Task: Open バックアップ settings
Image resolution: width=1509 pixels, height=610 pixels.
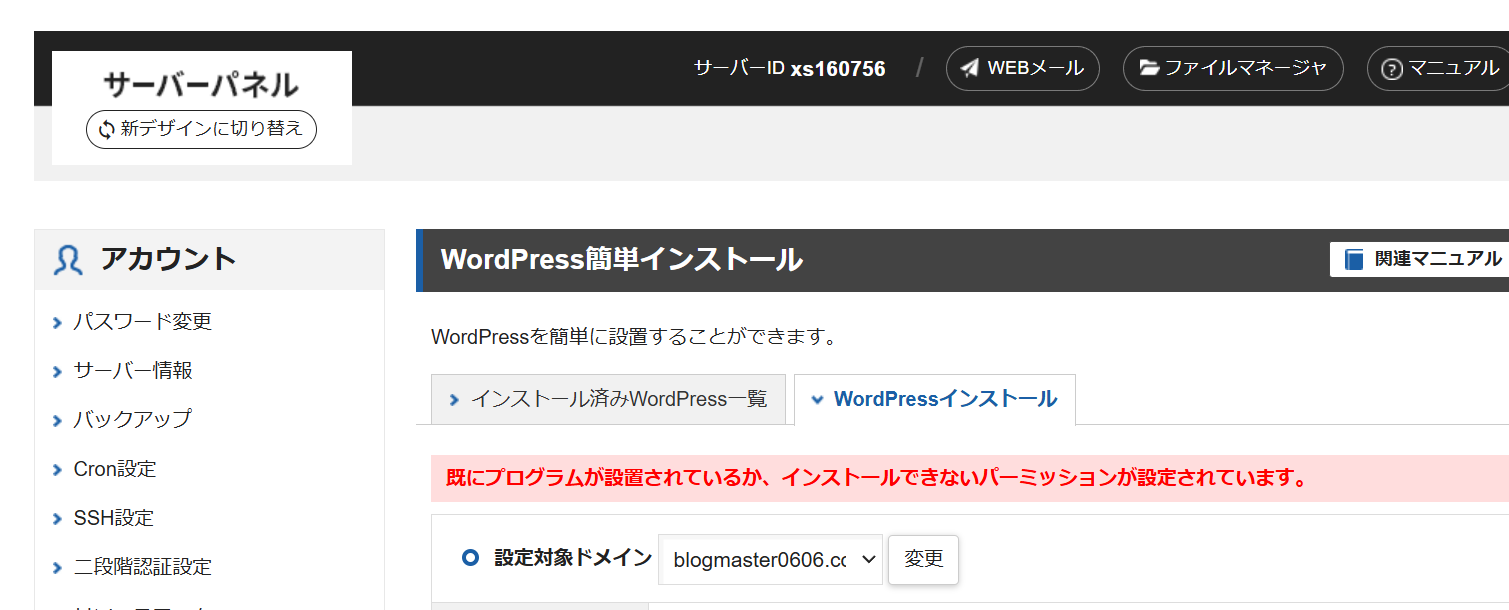Action: pyautogui.click(x=132, y=420)
